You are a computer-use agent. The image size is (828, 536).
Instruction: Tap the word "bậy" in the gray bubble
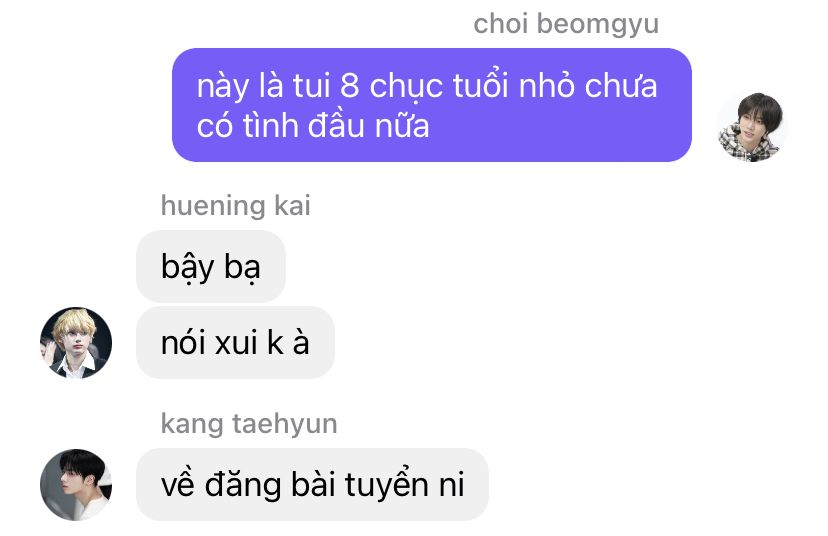pyautogui.click(x=187, y=268)
